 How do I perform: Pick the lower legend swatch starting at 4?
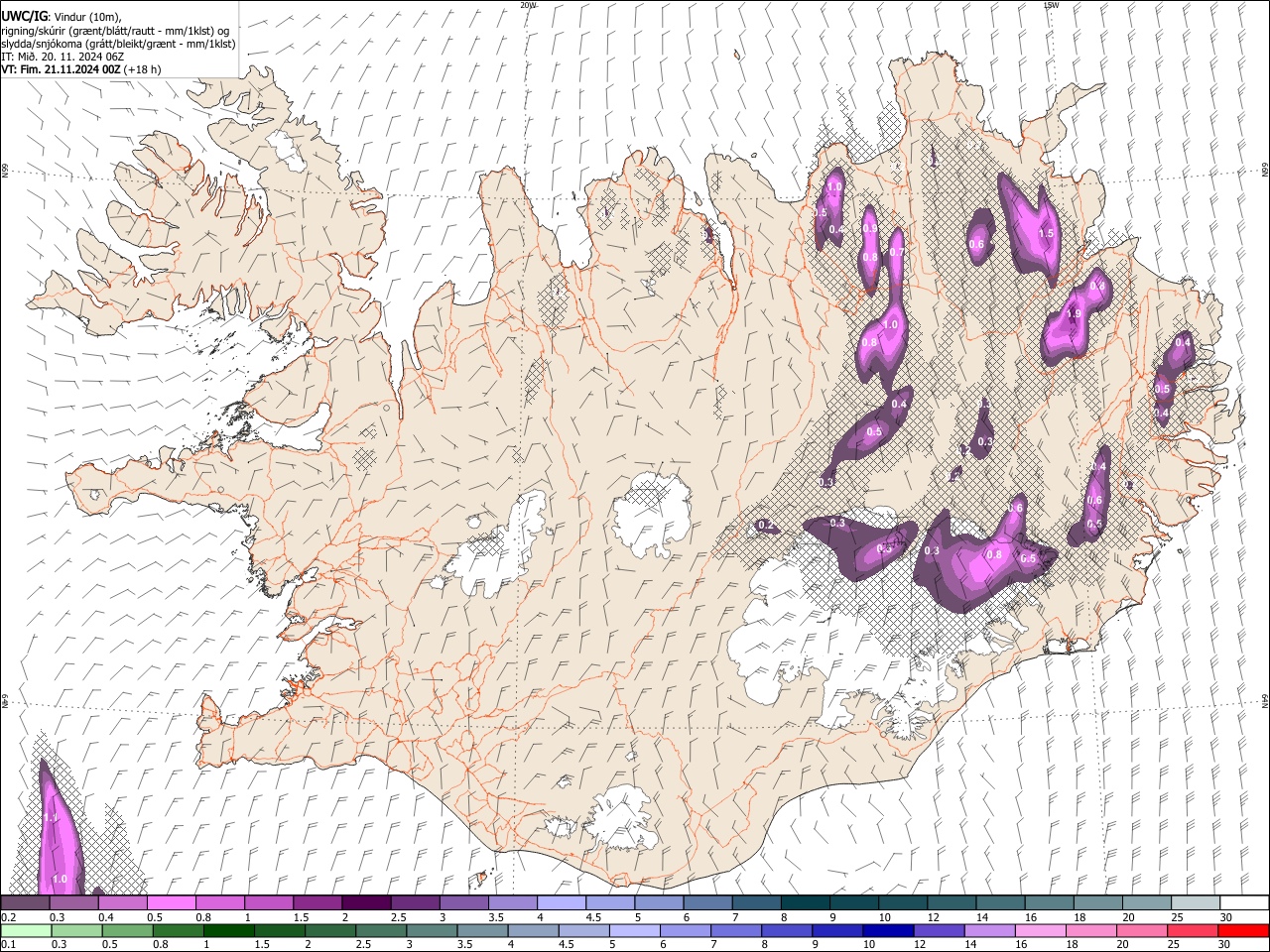(x=532, y=931)
